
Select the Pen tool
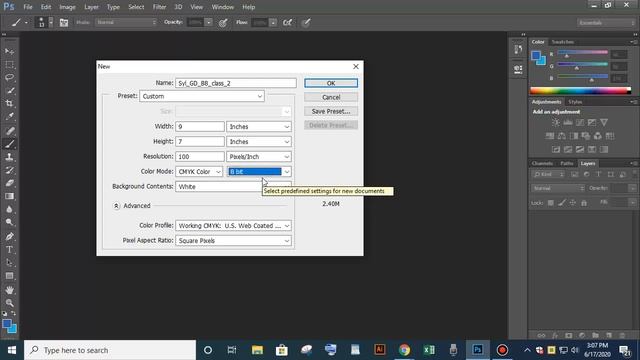coord(9,236)
